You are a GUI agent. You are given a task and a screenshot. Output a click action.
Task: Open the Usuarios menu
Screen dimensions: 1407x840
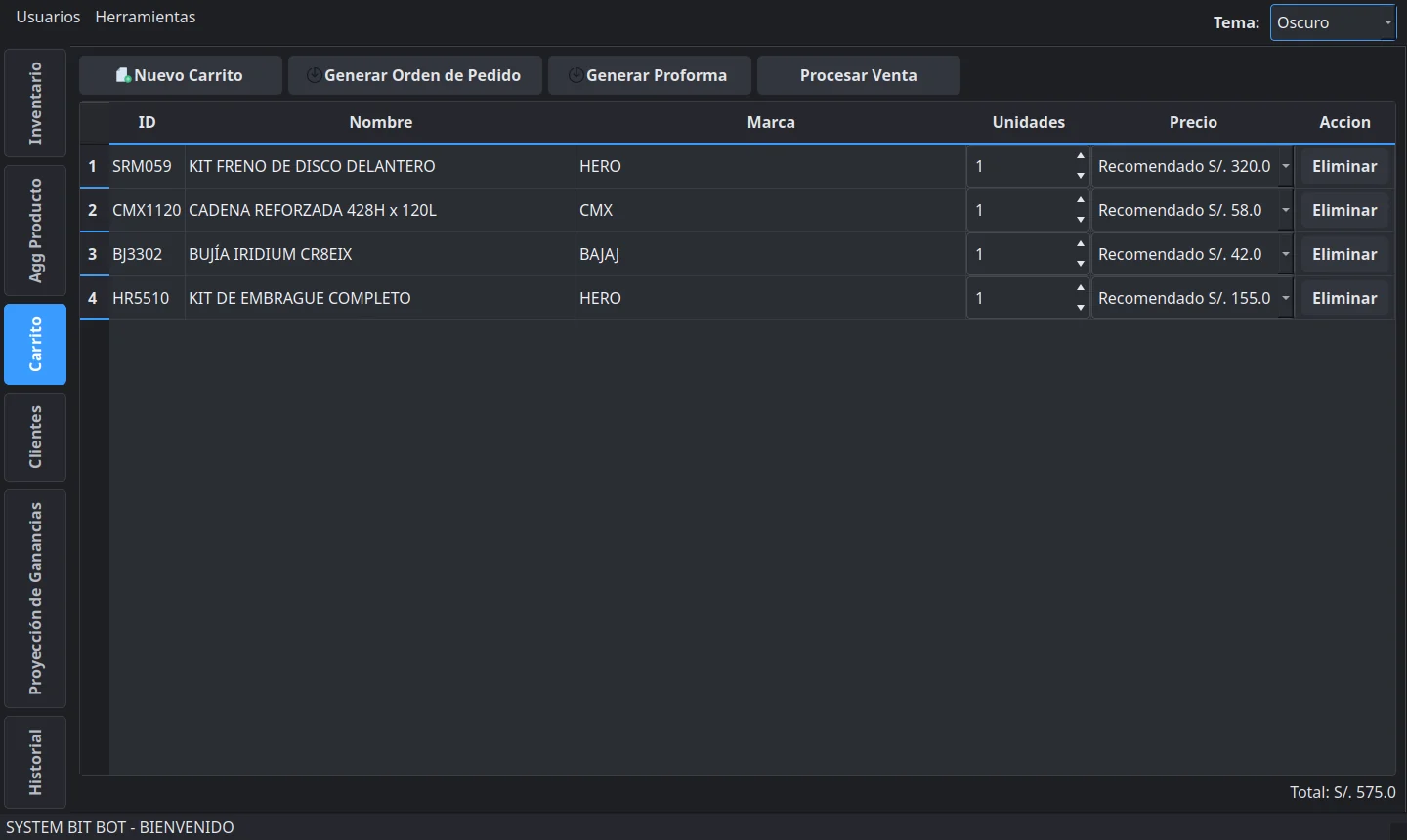(x=48, y=17)
